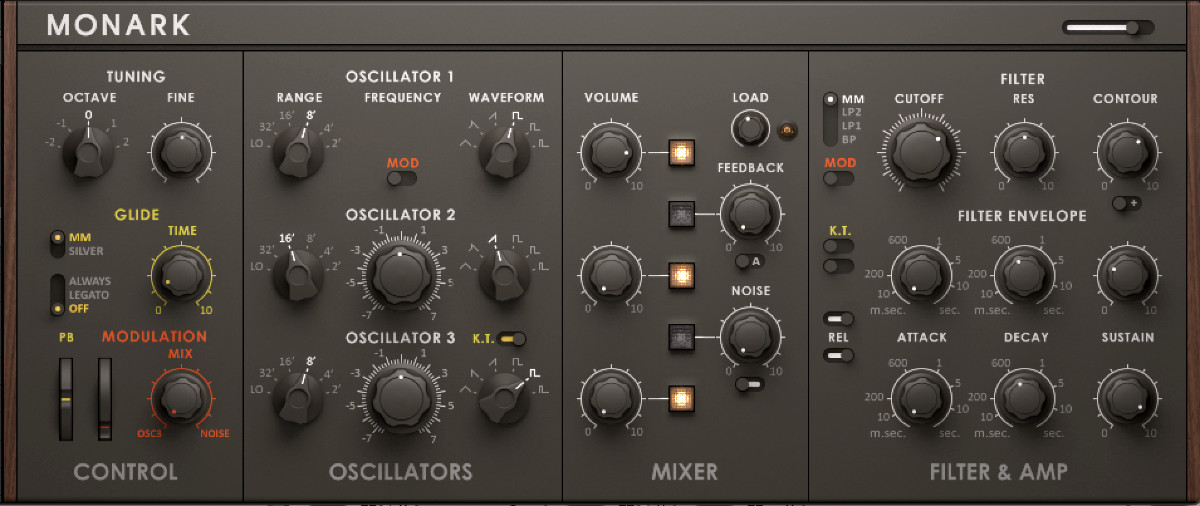Select LP2 filter mode
This screenshot has width=1200, height=506.
click(x=853, y=113)
